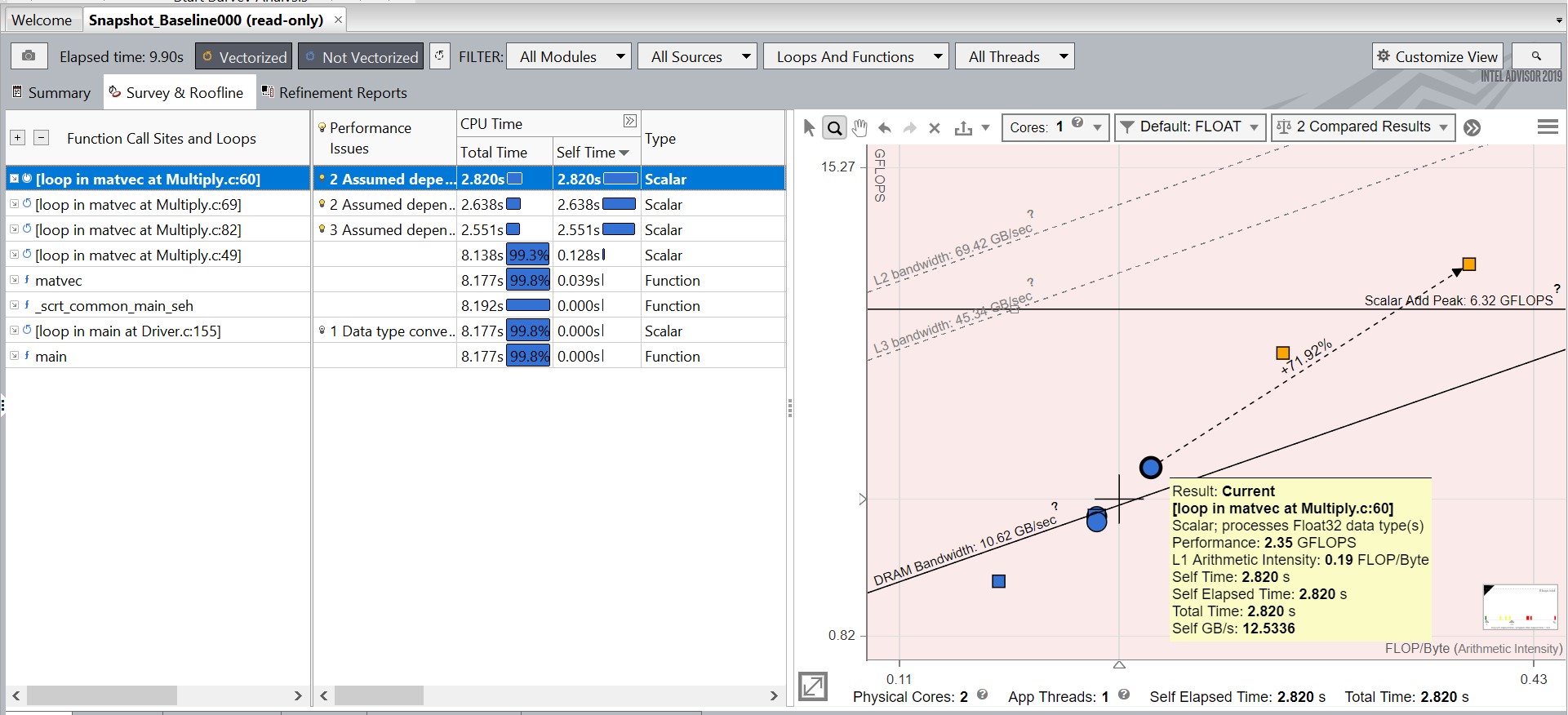Toggle the Not Vectorized filter
Image resolution: width=1568 pixels, height=715 pixels.
coord(361,56)
